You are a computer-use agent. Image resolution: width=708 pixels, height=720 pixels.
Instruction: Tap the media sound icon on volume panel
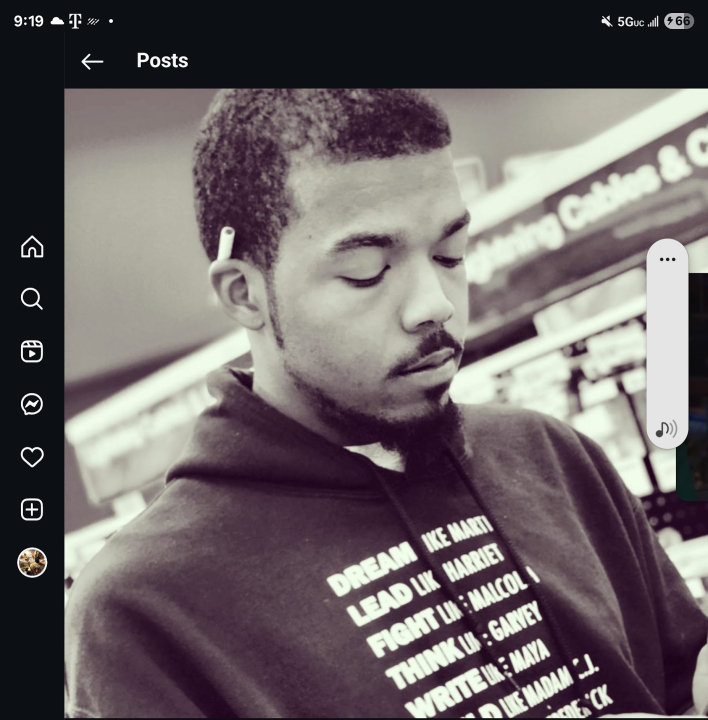pyautogui.click(x=666, y=429)
